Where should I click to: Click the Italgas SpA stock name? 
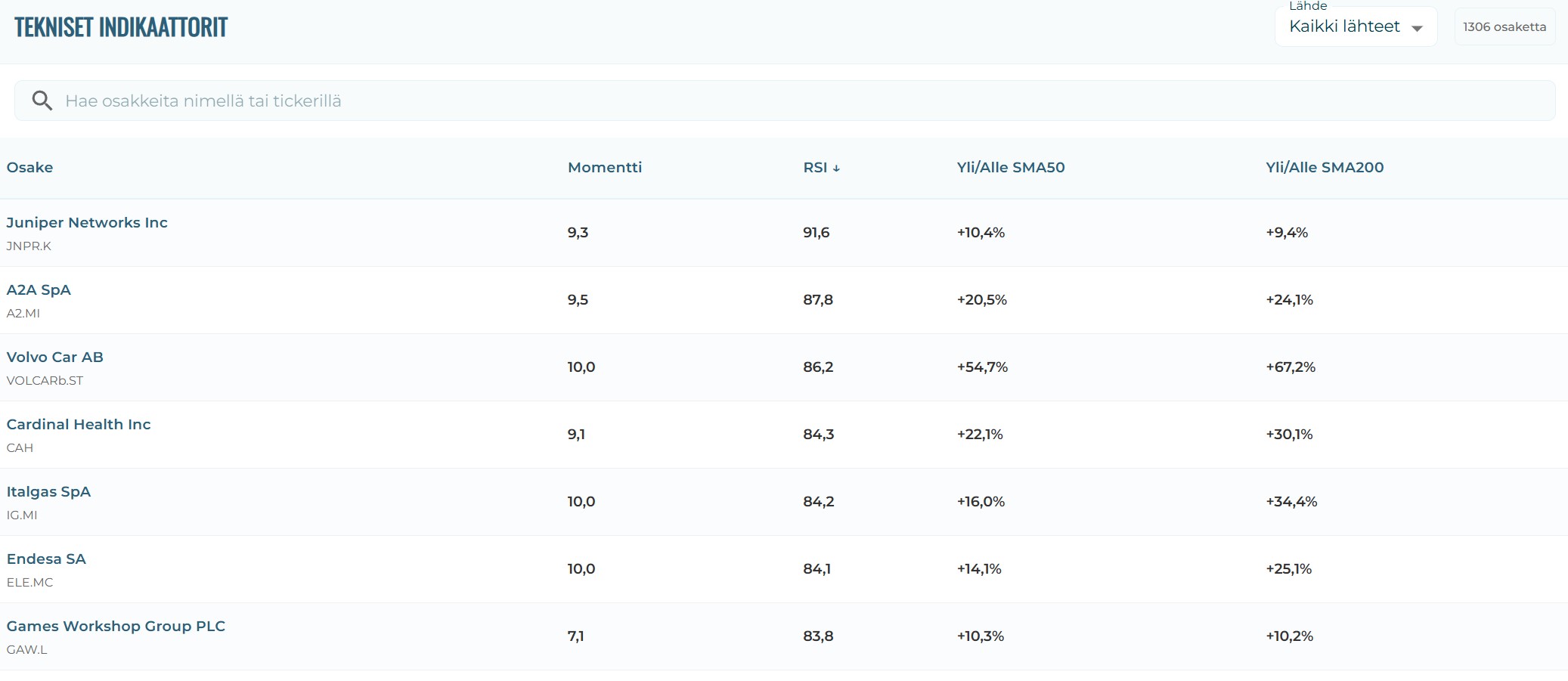click(48, 492)
